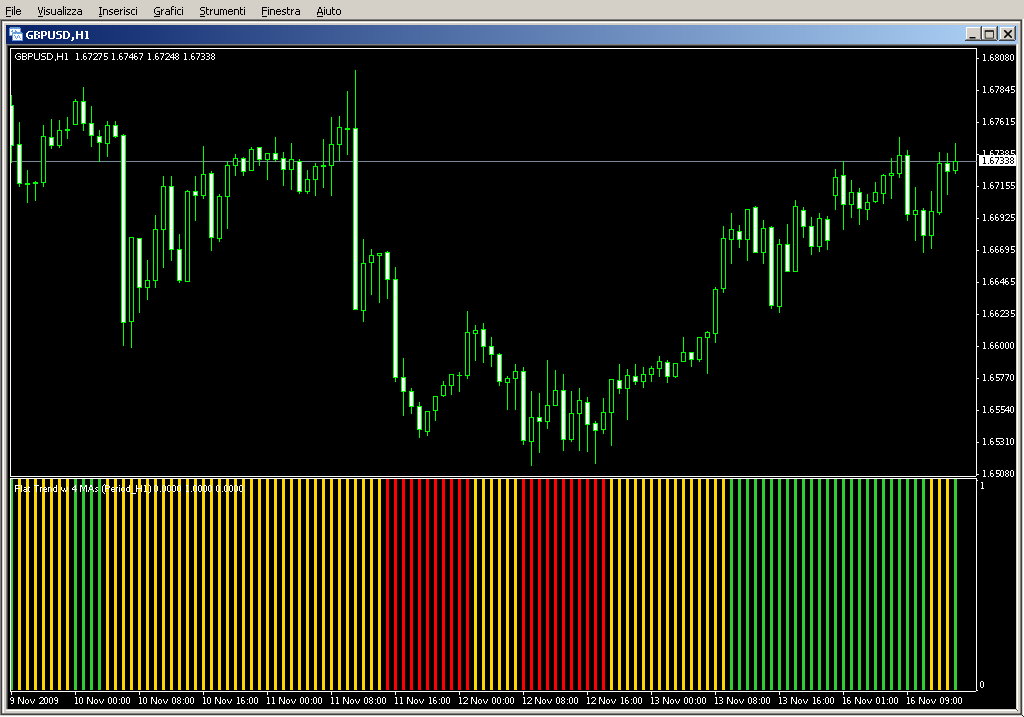Click the GBPUSD chart window icon
This screenshot has width=1024, height=717.
16,33
